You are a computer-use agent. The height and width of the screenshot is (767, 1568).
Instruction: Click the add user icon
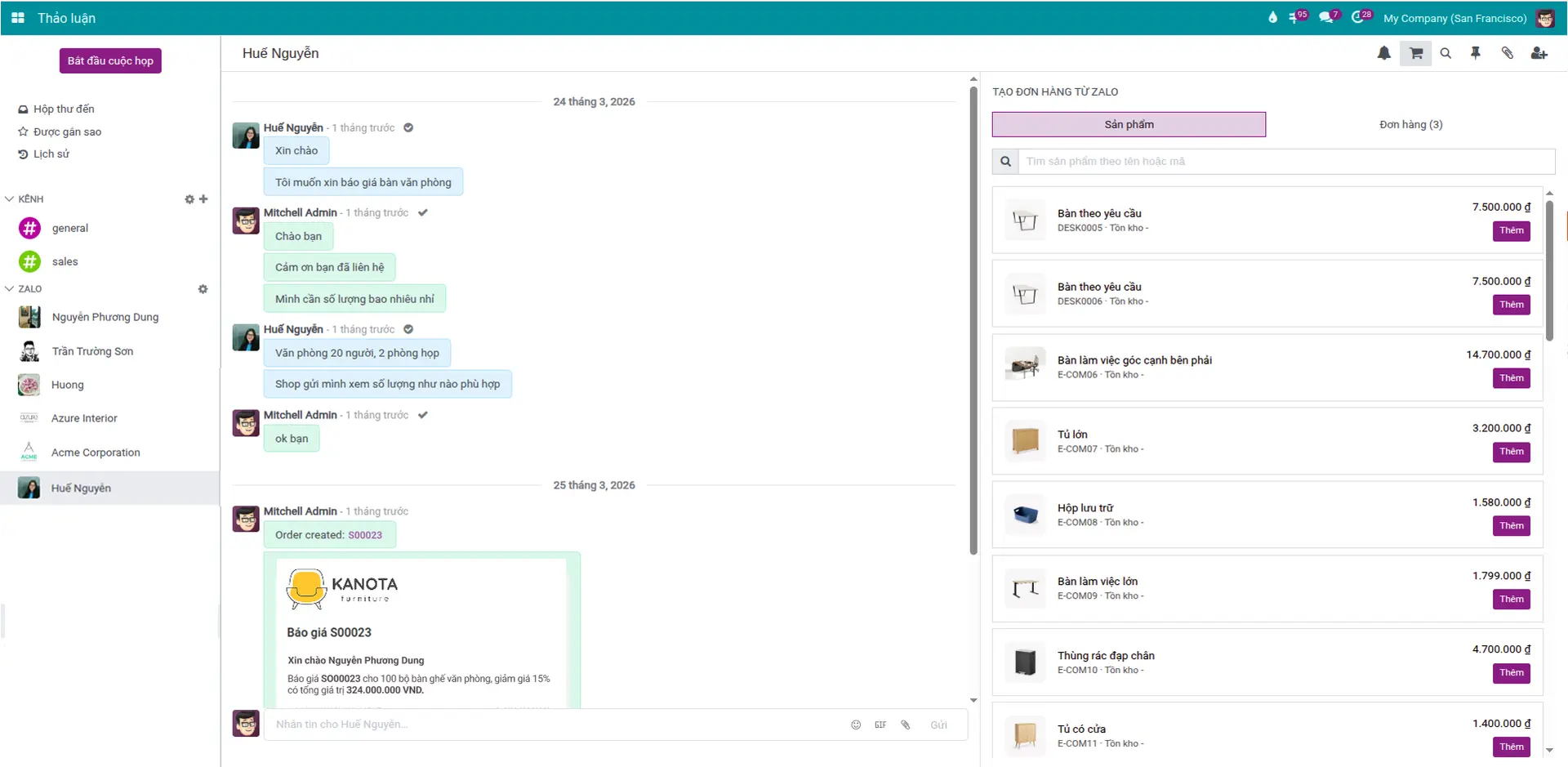(1539, 54)
